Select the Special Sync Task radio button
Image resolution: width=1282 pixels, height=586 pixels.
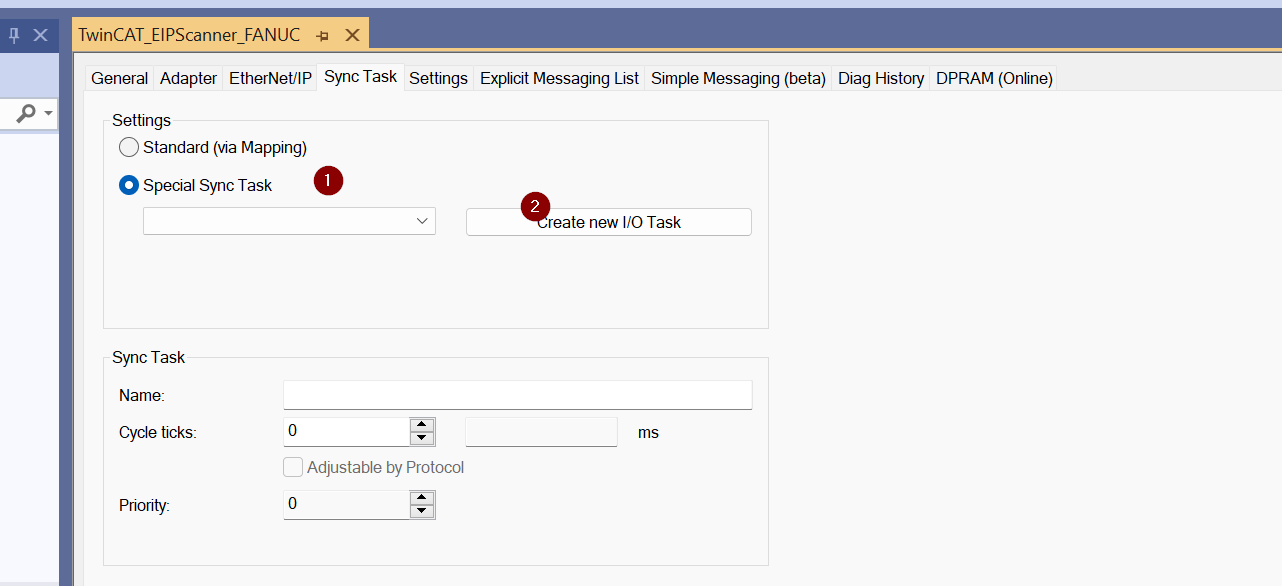tap(129, 185)
